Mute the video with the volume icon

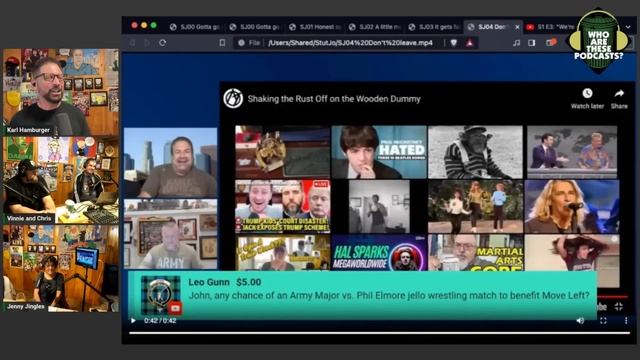tap(580, 320)
